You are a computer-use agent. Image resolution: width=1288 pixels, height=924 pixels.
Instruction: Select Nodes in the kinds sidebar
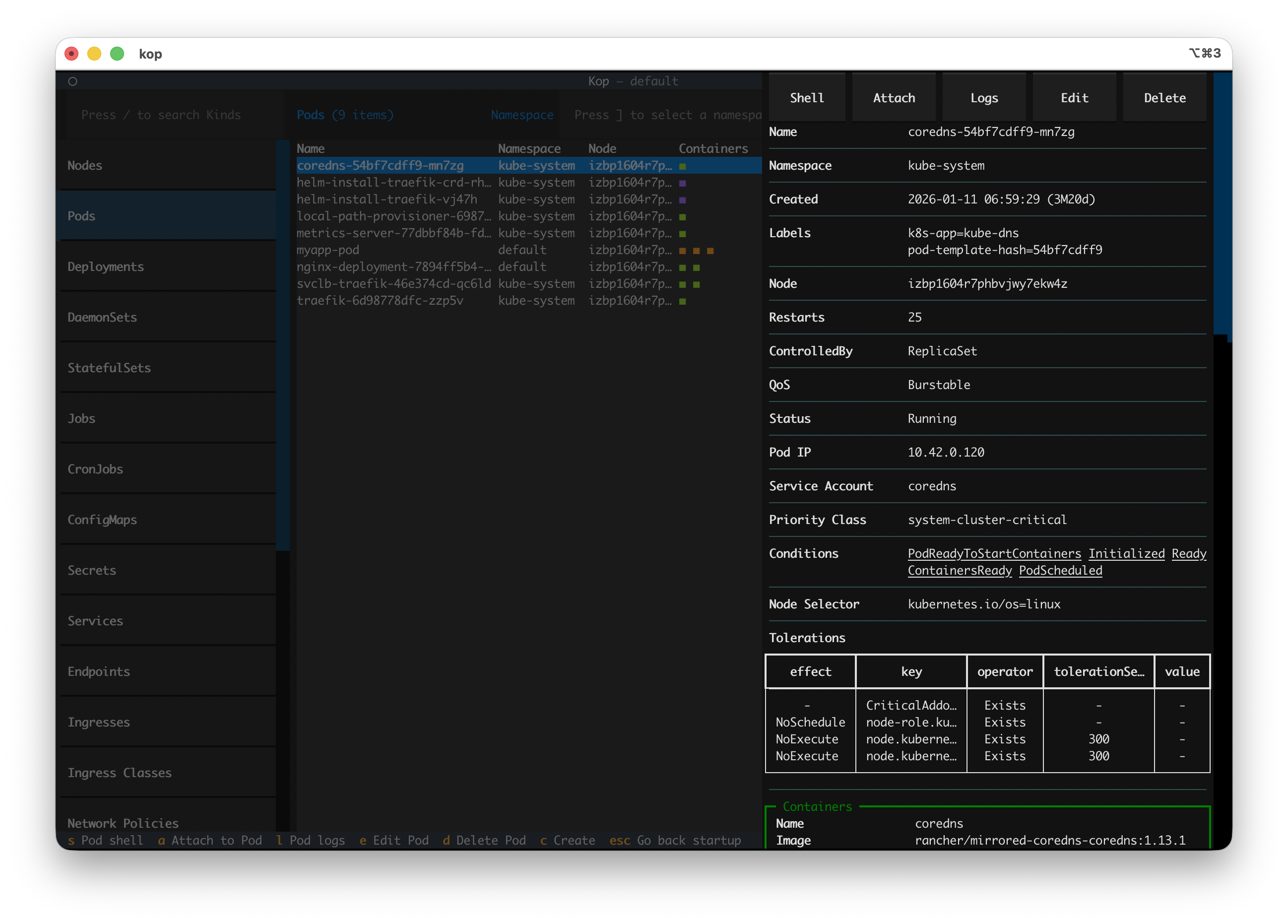click(x=168, y=165)
